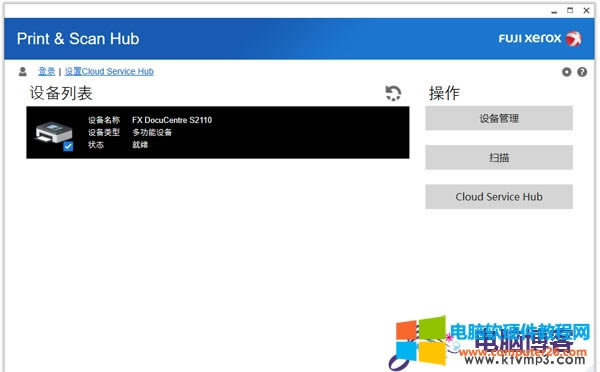Screen dimensions: 600x372
Task: Click the 多功能设备 device type text
Action: (x=152, y=132)
